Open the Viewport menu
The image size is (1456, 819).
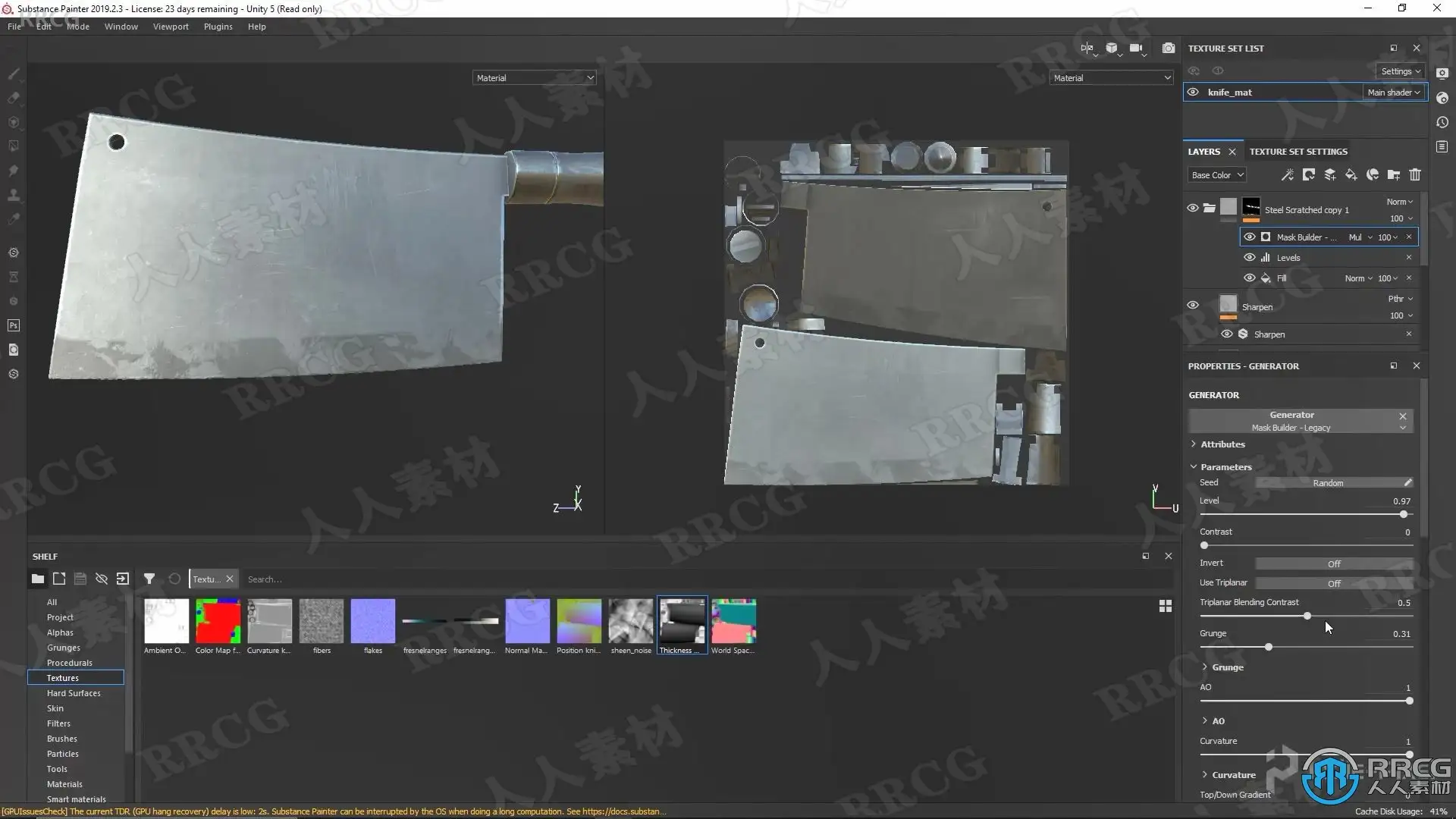pyautogui.click(x=171, y=27)
